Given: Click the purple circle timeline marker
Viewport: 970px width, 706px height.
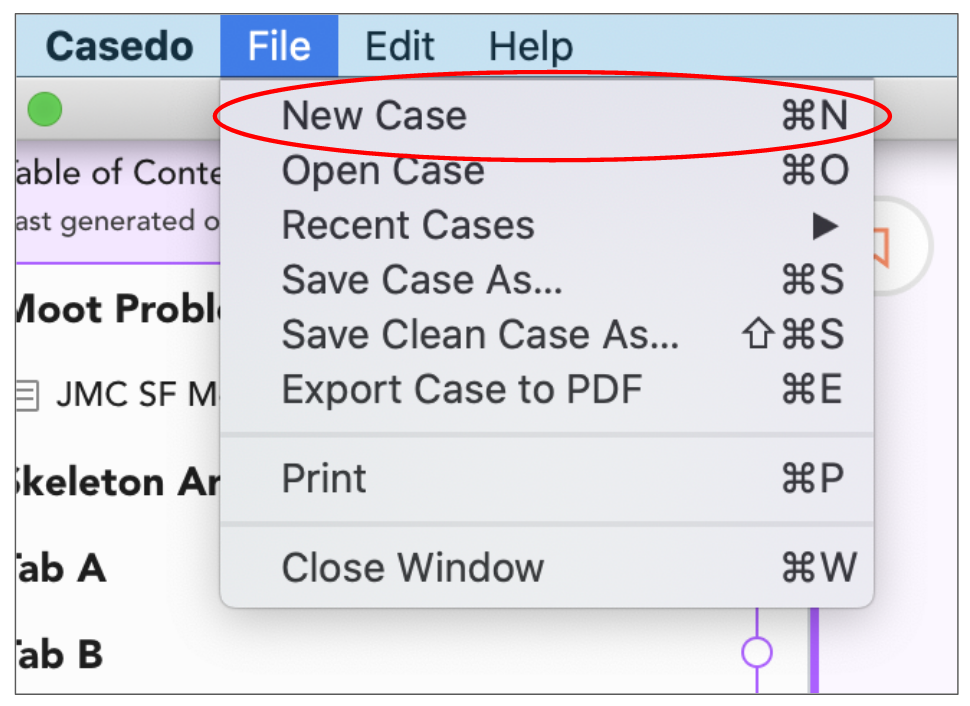Looking at the screenshot, I should pyautogui.click(x=757, y=652).
